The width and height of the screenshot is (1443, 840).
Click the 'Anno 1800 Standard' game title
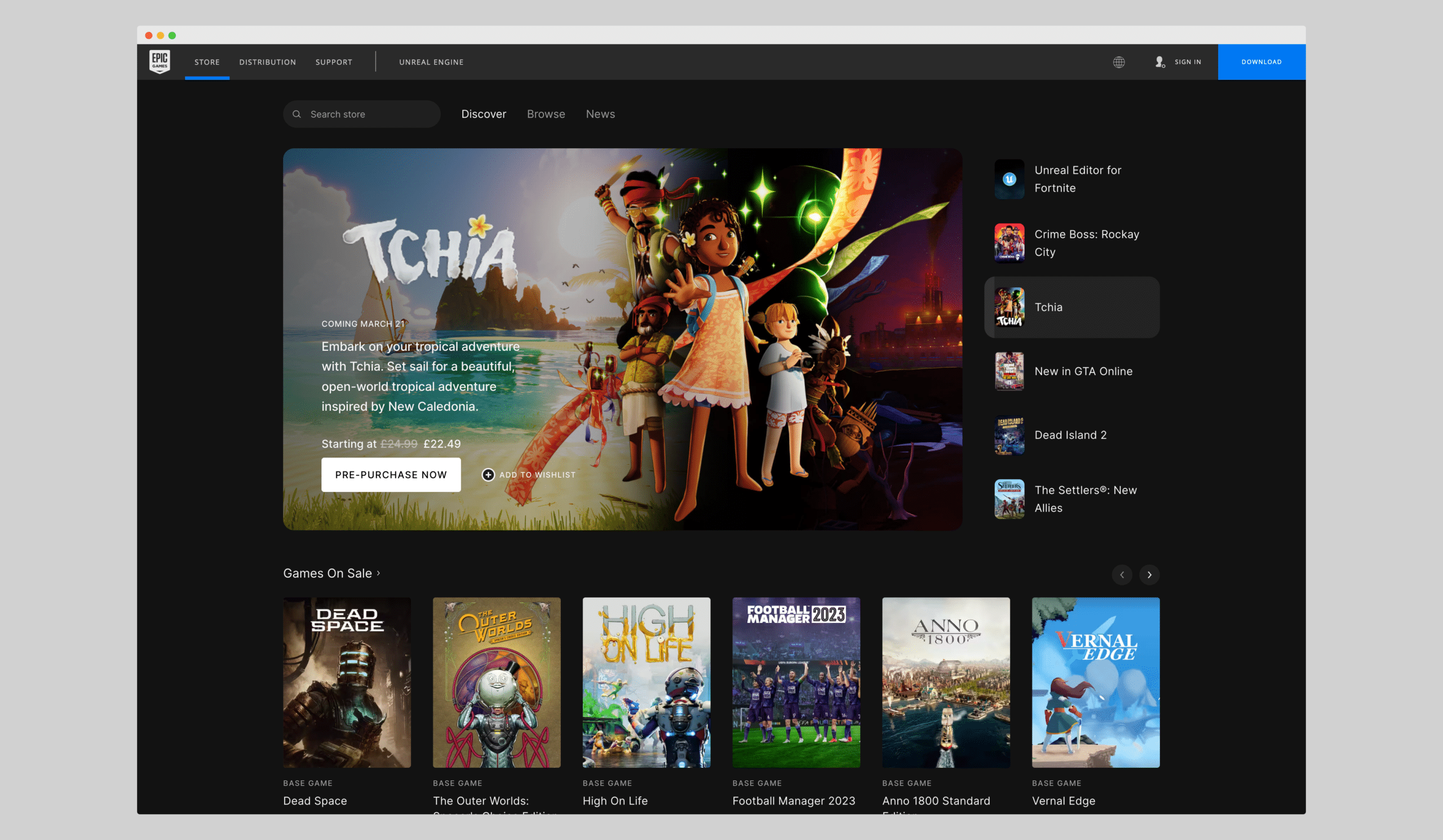(936, 801)
